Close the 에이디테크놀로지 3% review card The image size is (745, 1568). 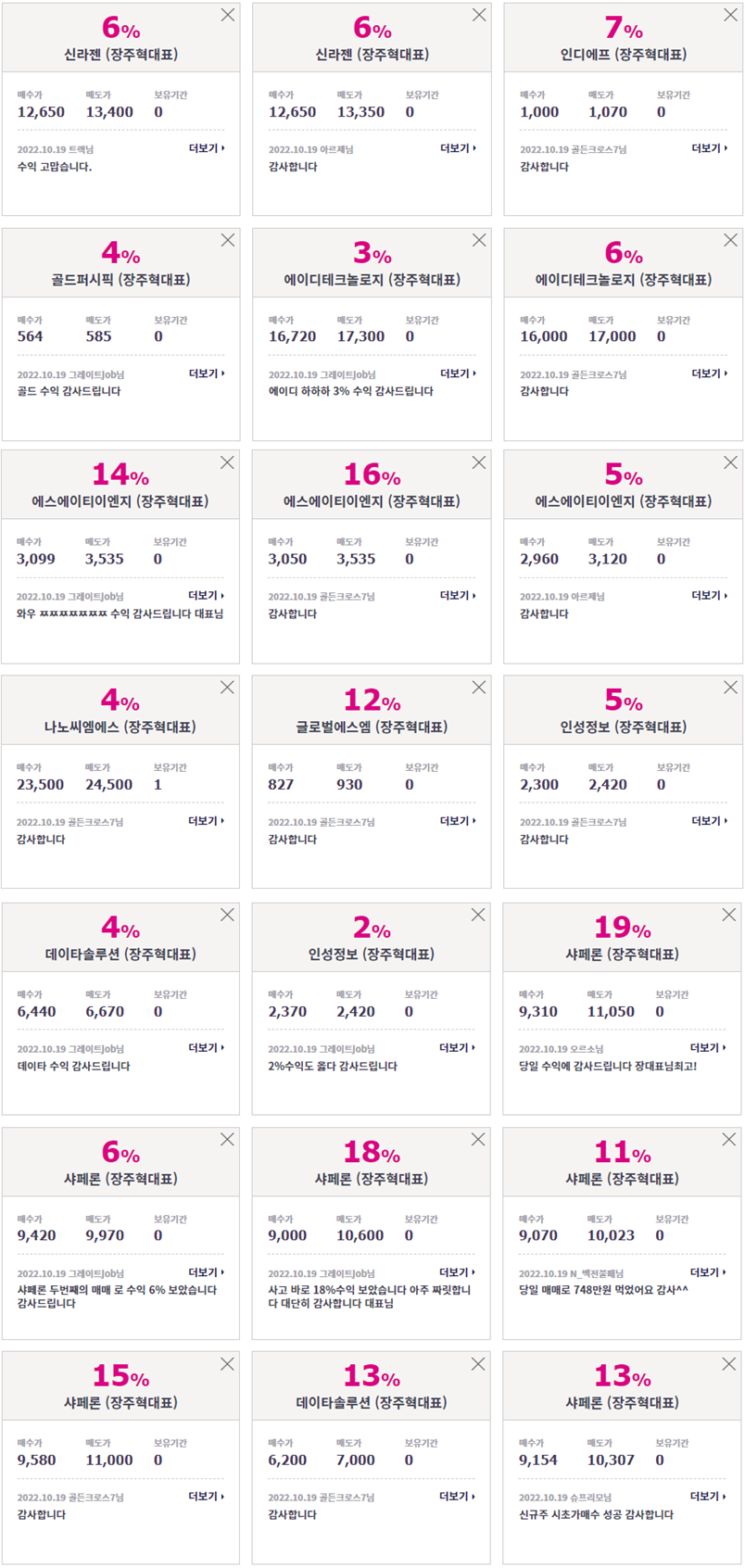point(479,240)
